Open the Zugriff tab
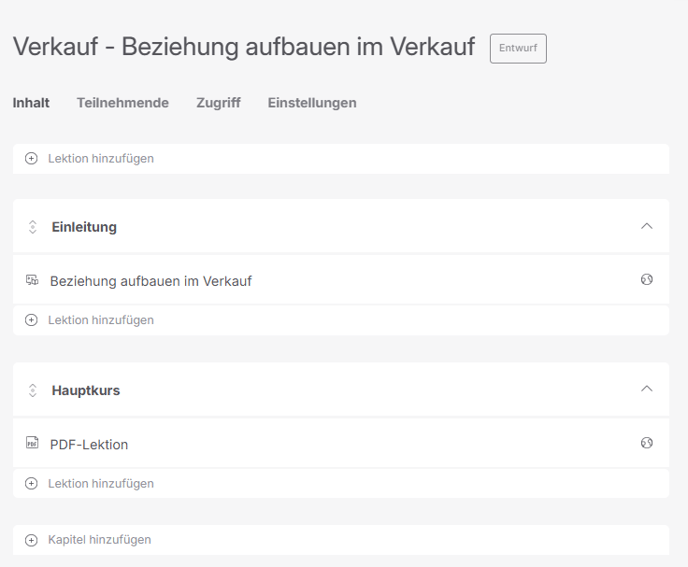The width and height of the screenshot is (688, 567). (218, 103)
